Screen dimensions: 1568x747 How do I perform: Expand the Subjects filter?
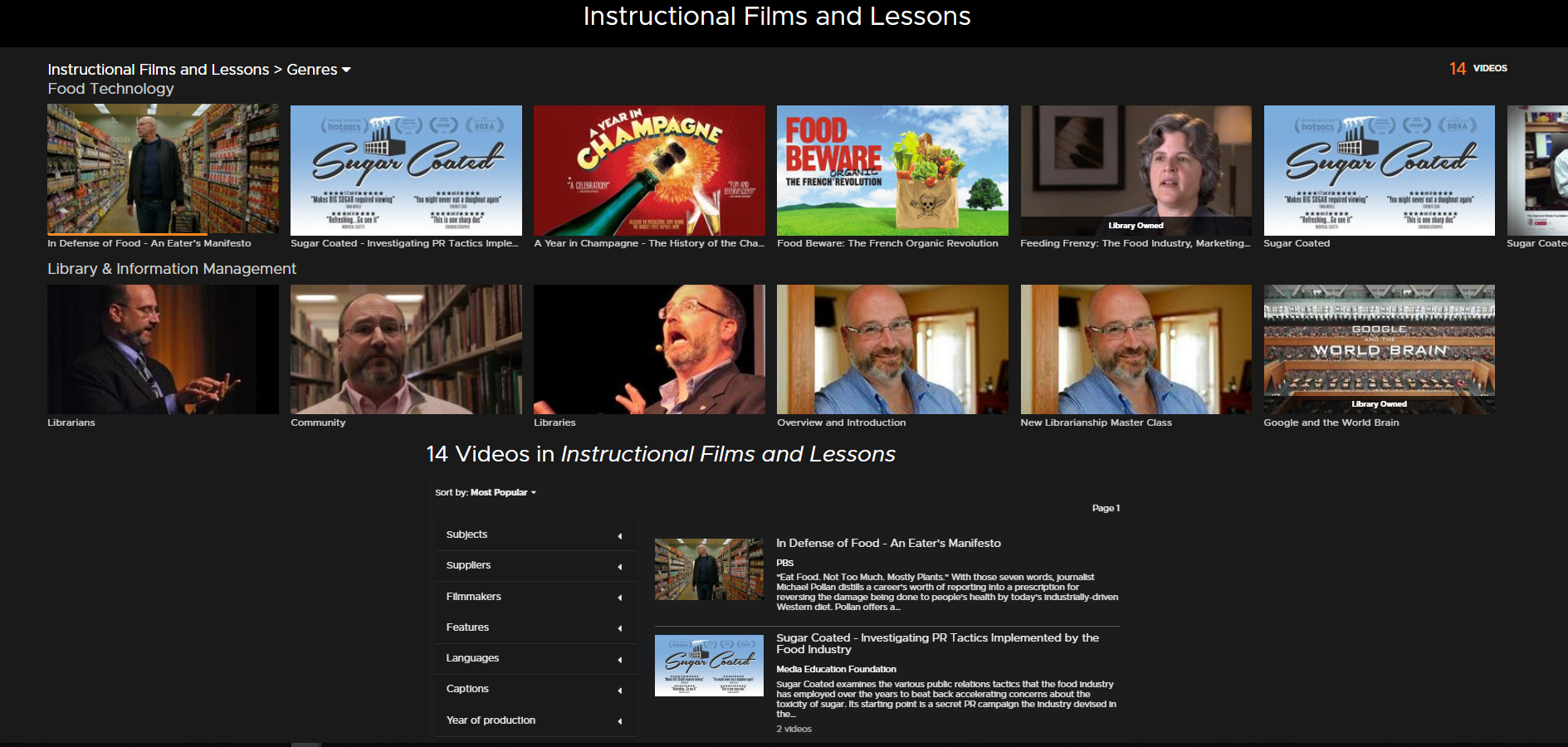coord(535,535)
